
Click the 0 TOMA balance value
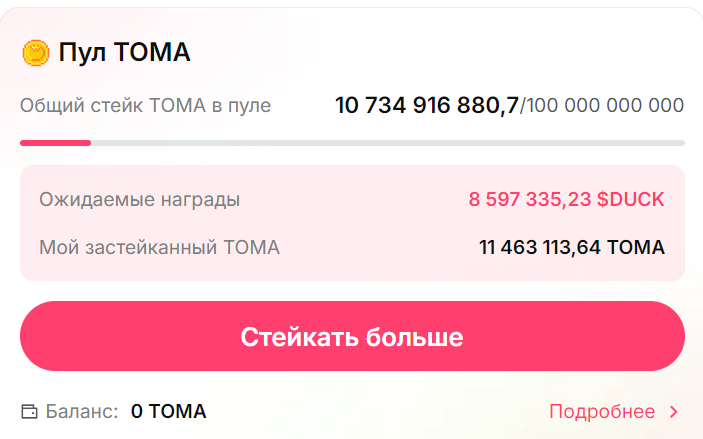point(168,411)
